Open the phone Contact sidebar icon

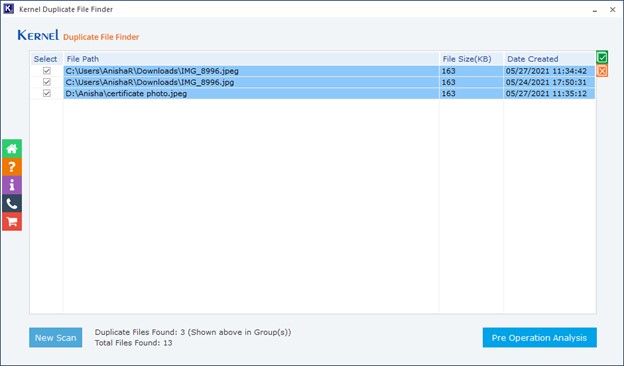(x=12, y=204)
